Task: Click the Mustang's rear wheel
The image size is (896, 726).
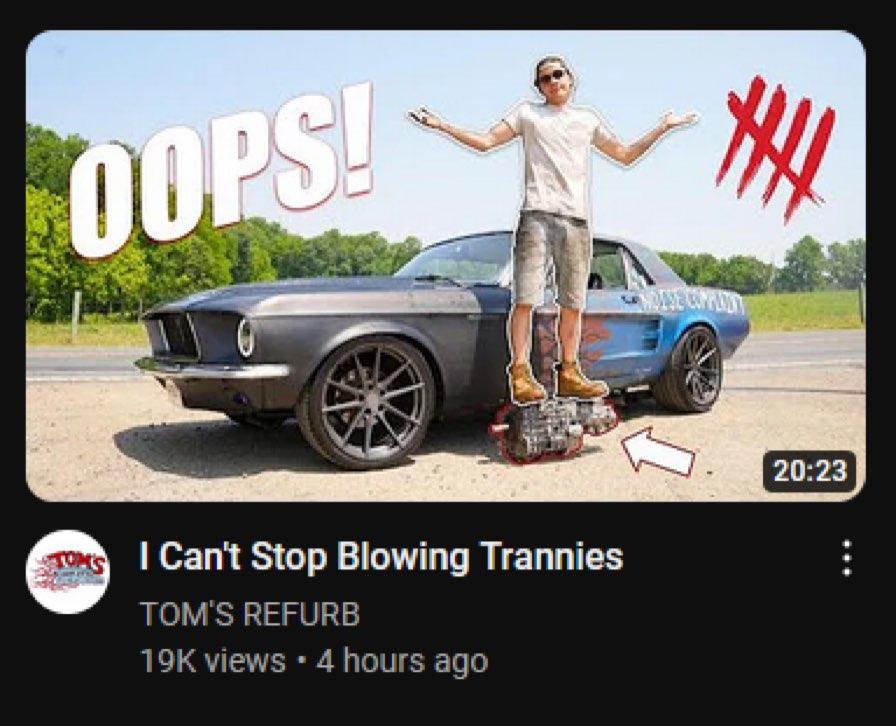Action: [x=689, y=369]
